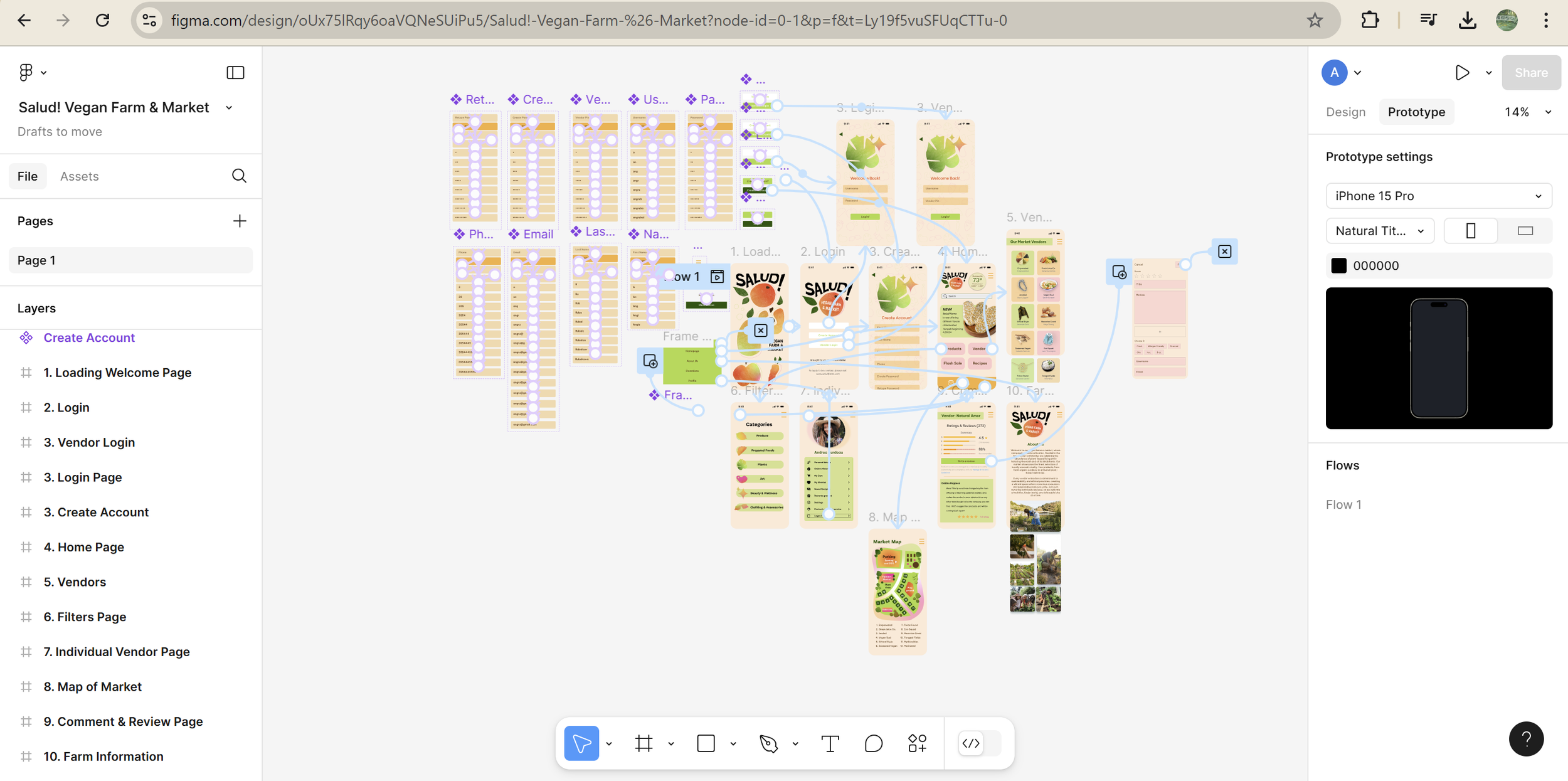The height and width of the screenshot is (781, 1568).
Task: Select the Pen tool
Action: tap(768, 743)
